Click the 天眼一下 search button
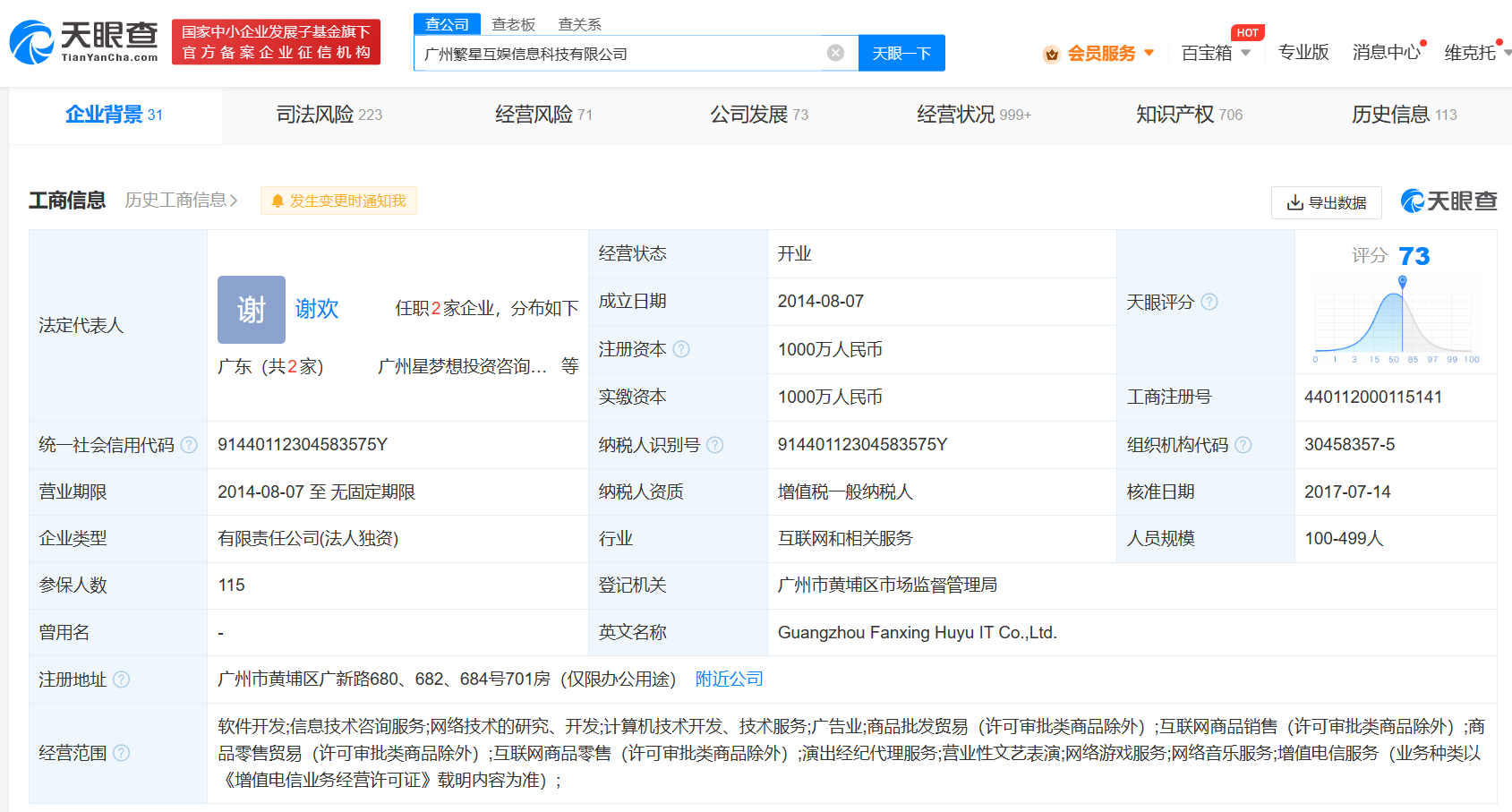 pos(901,53)
